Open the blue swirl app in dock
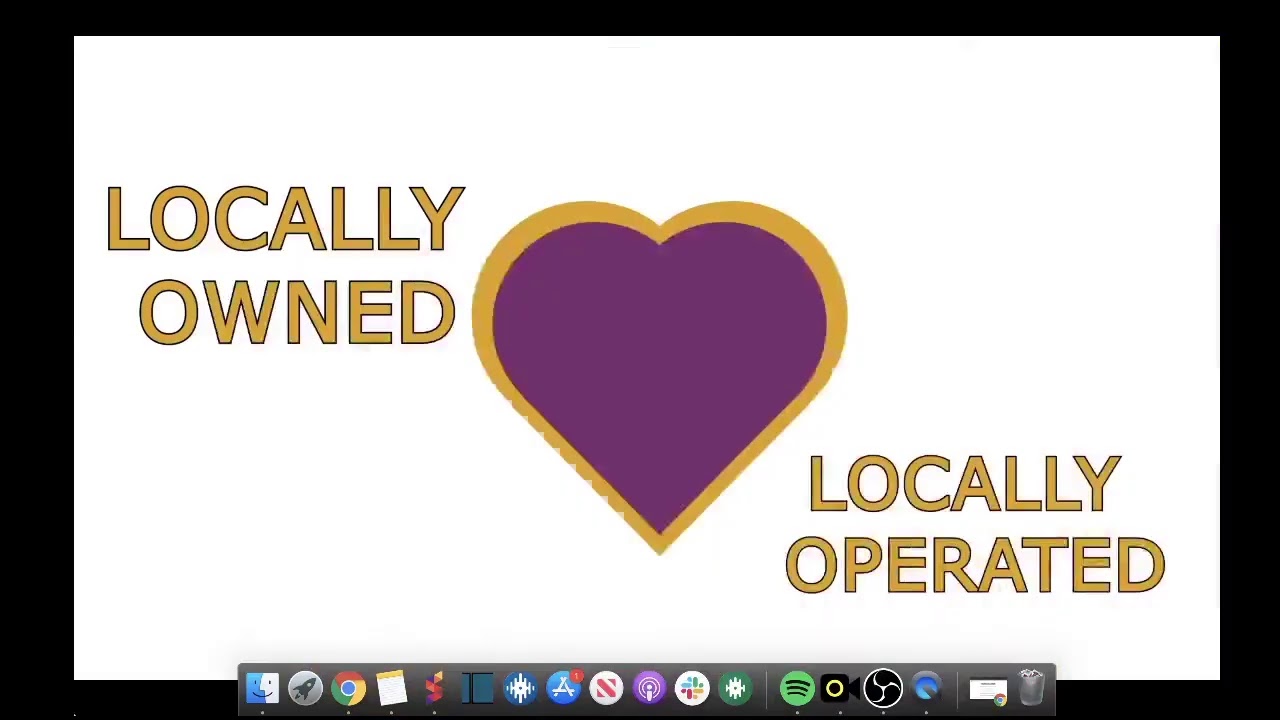Viewport: 1280px width, 720px height. point(926,688)
